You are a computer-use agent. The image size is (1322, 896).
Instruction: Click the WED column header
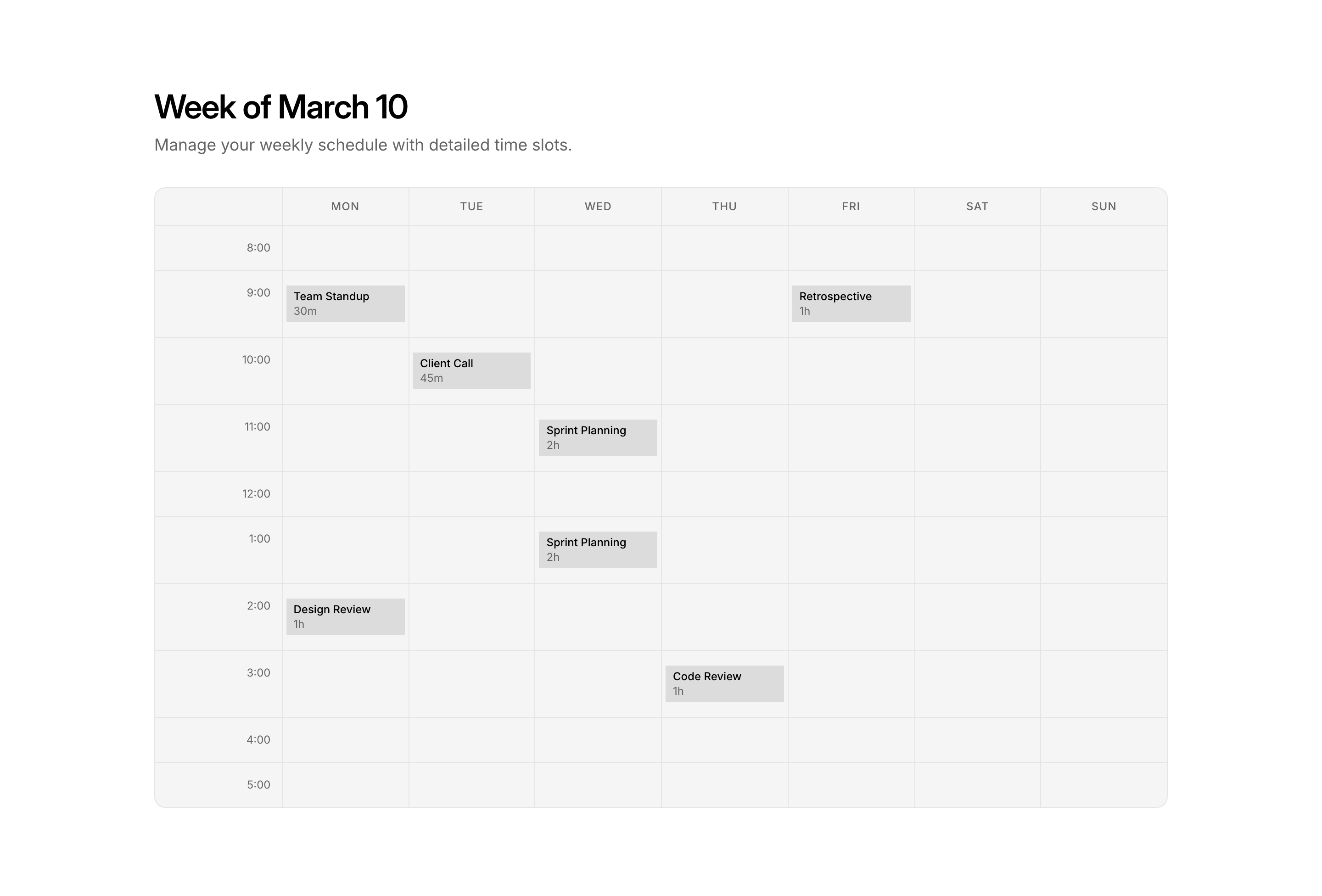pyautogui.click(x=598, y=207)
